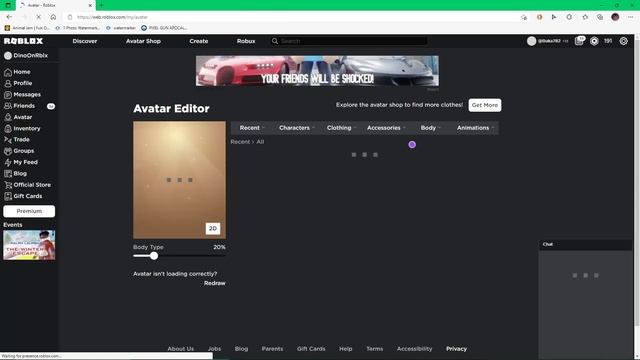
Task: Click the browser address bar URL
Action: pos(112,17)
